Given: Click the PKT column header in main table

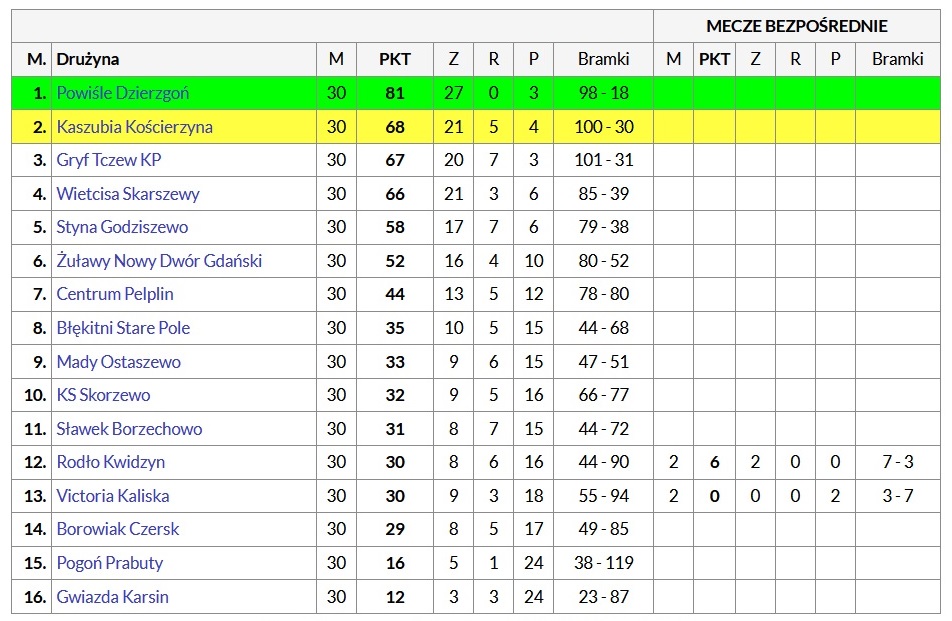Looking at the screenshot, I should (395, 59).
